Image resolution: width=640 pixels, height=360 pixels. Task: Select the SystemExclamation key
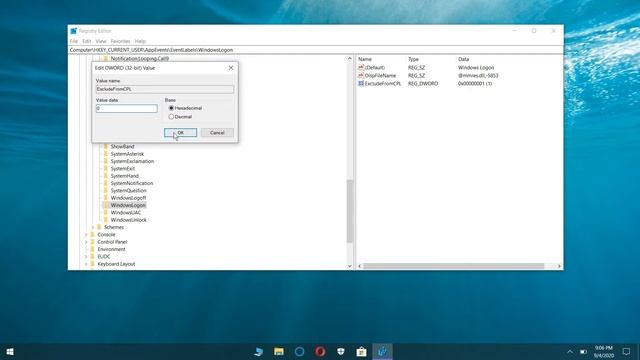point(132,161)
